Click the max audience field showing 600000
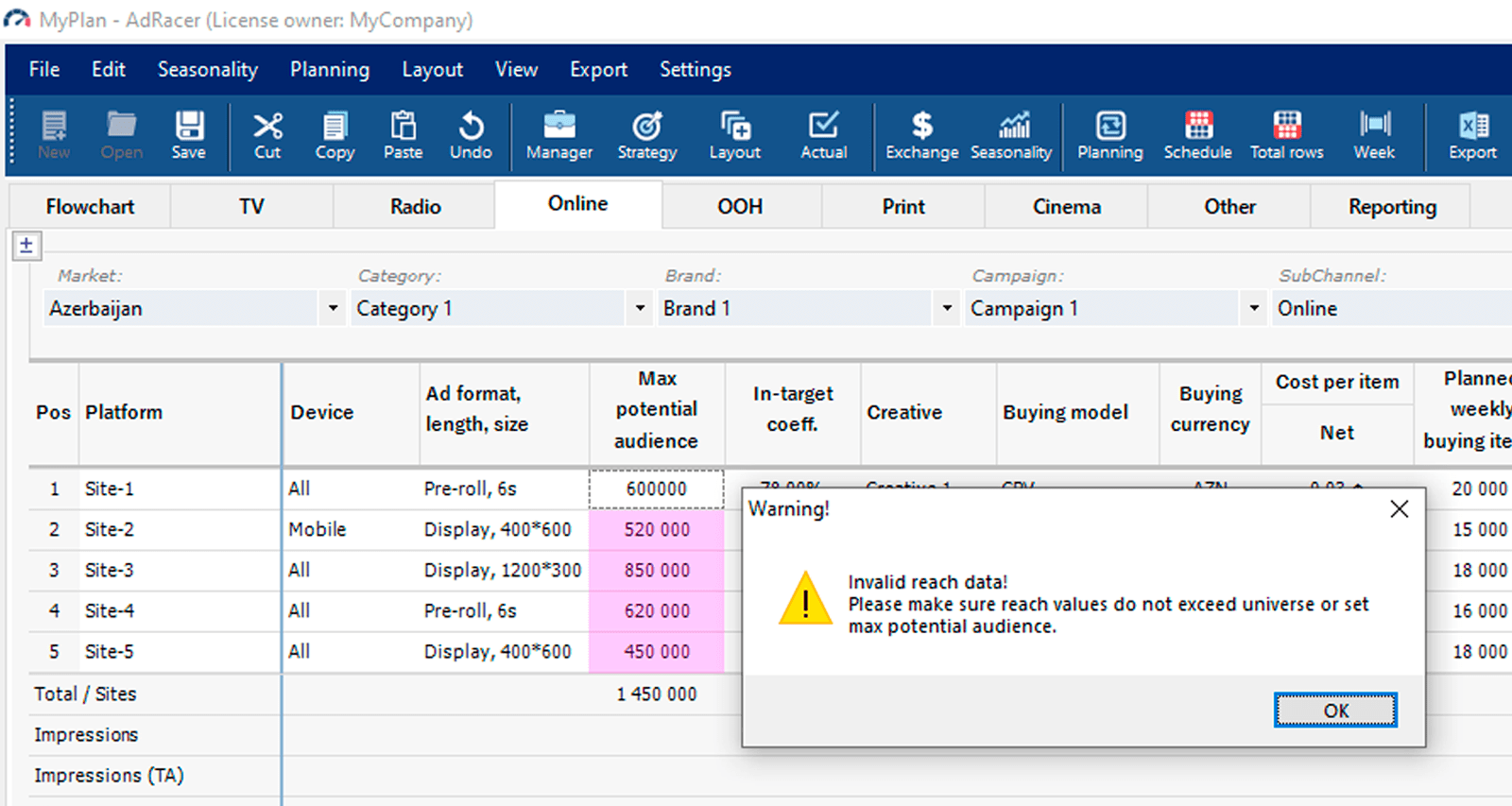Viewport: 1512px width, 806px height. (657, 489)
